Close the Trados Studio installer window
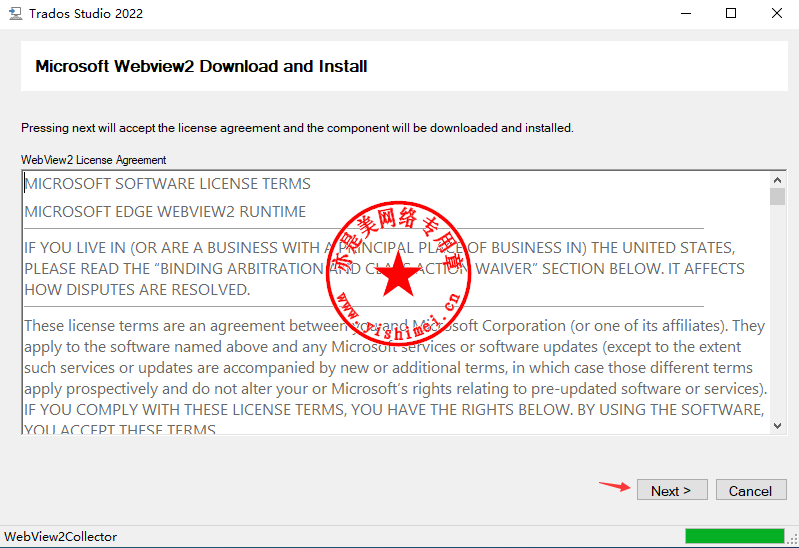799x548 pixels. tap(777, 13)
